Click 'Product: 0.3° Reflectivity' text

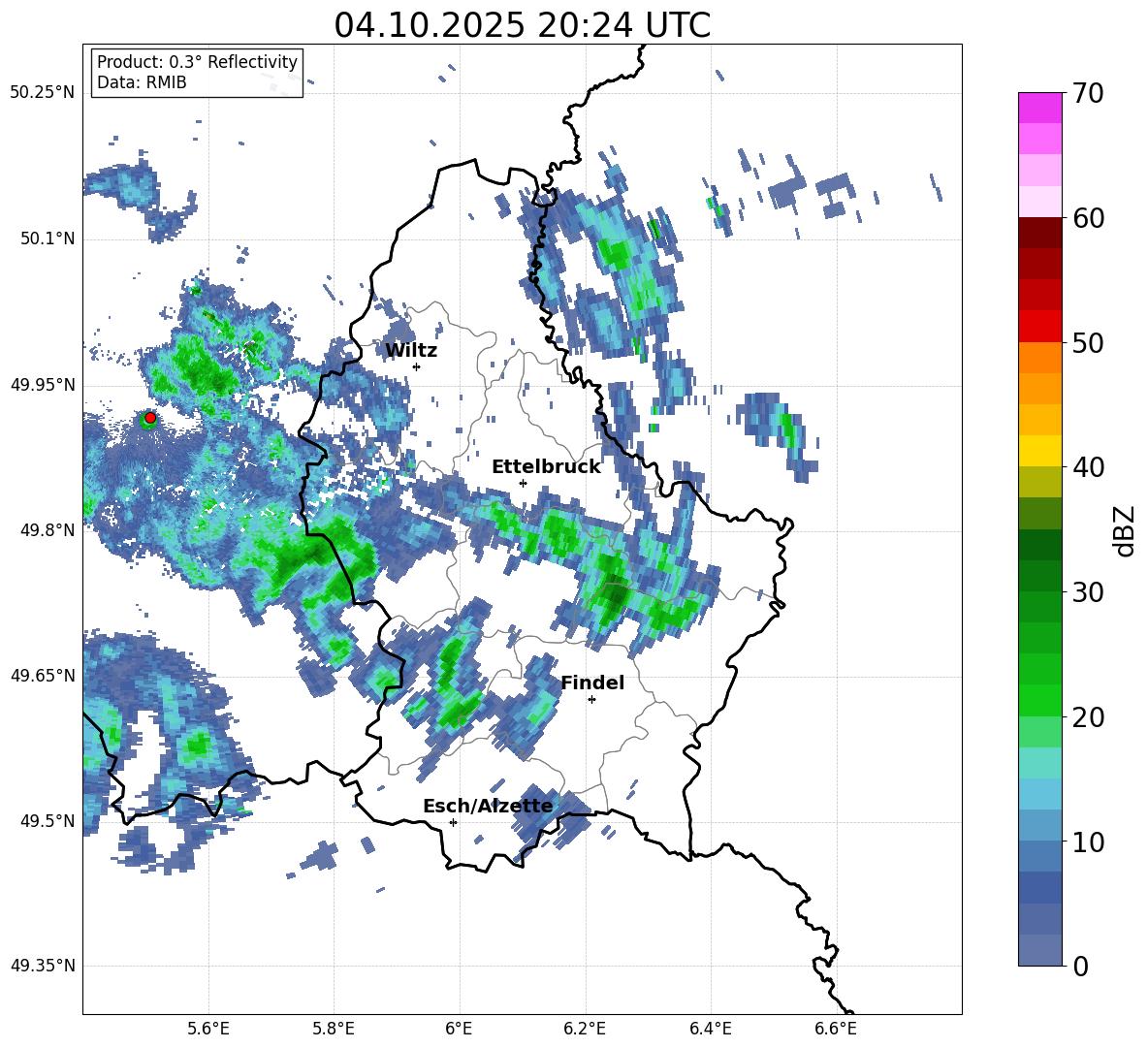(x=197, y=62)
